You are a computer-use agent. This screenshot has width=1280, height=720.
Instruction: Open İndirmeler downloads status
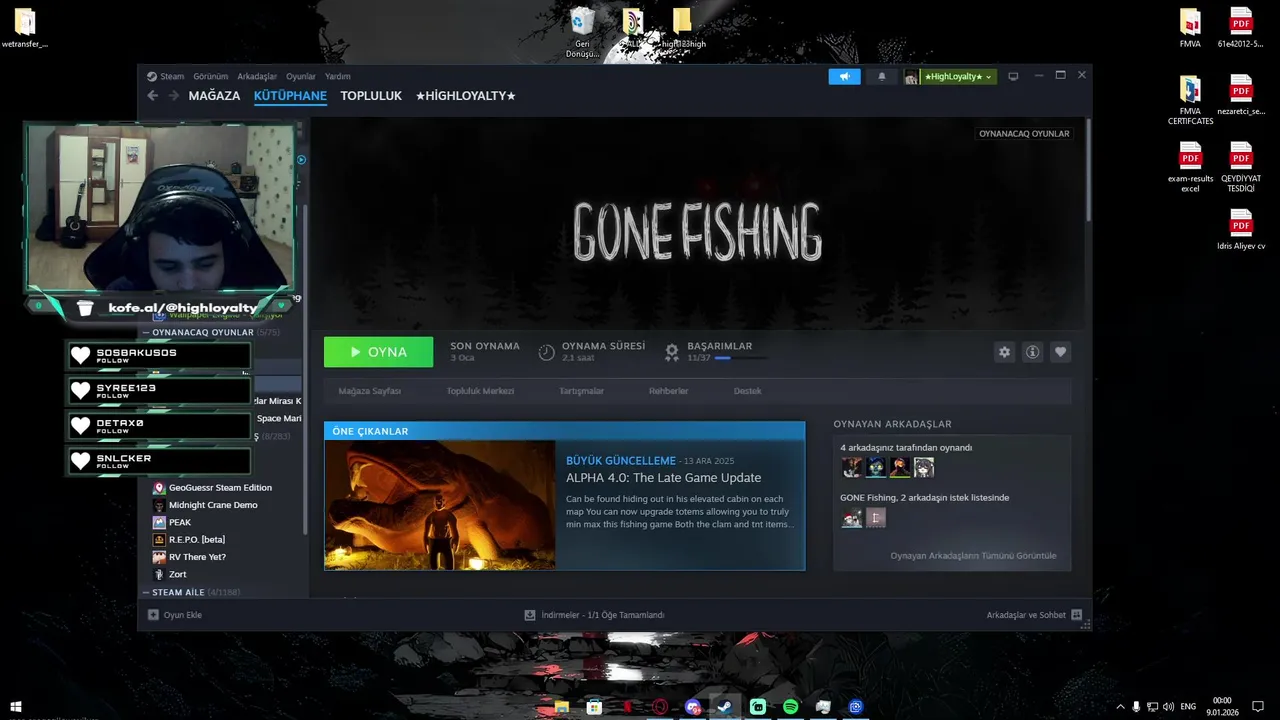click(x=594, y=615)
